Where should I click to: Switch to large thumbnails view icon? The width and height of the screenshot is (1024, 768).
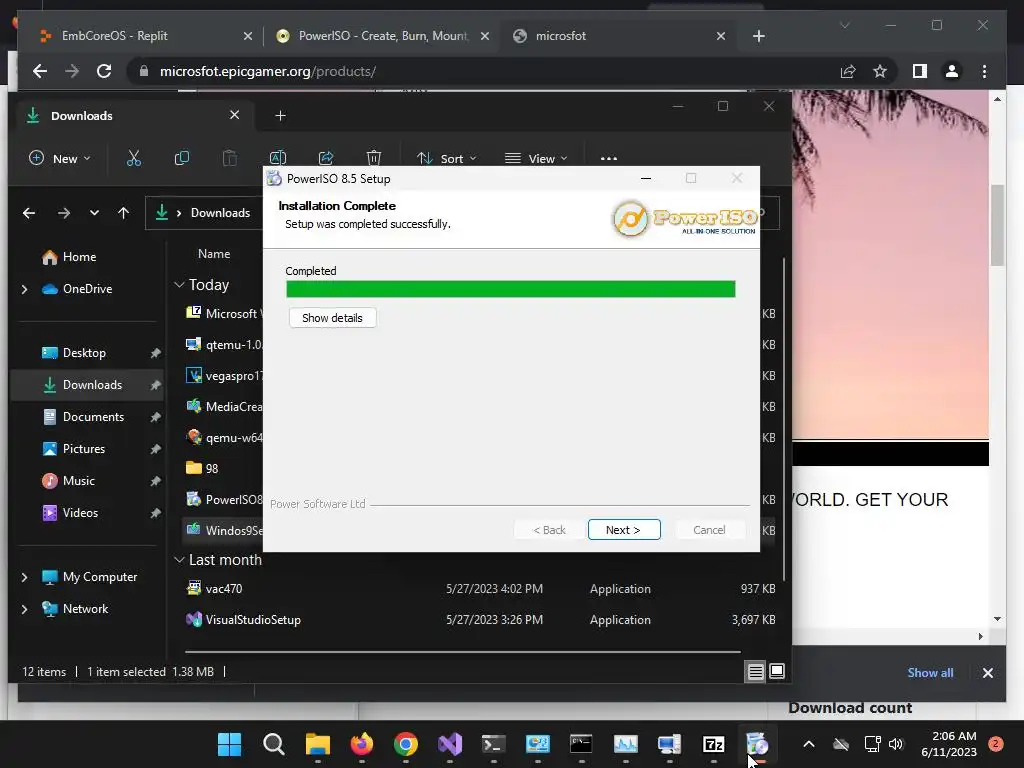click(776, 671)
